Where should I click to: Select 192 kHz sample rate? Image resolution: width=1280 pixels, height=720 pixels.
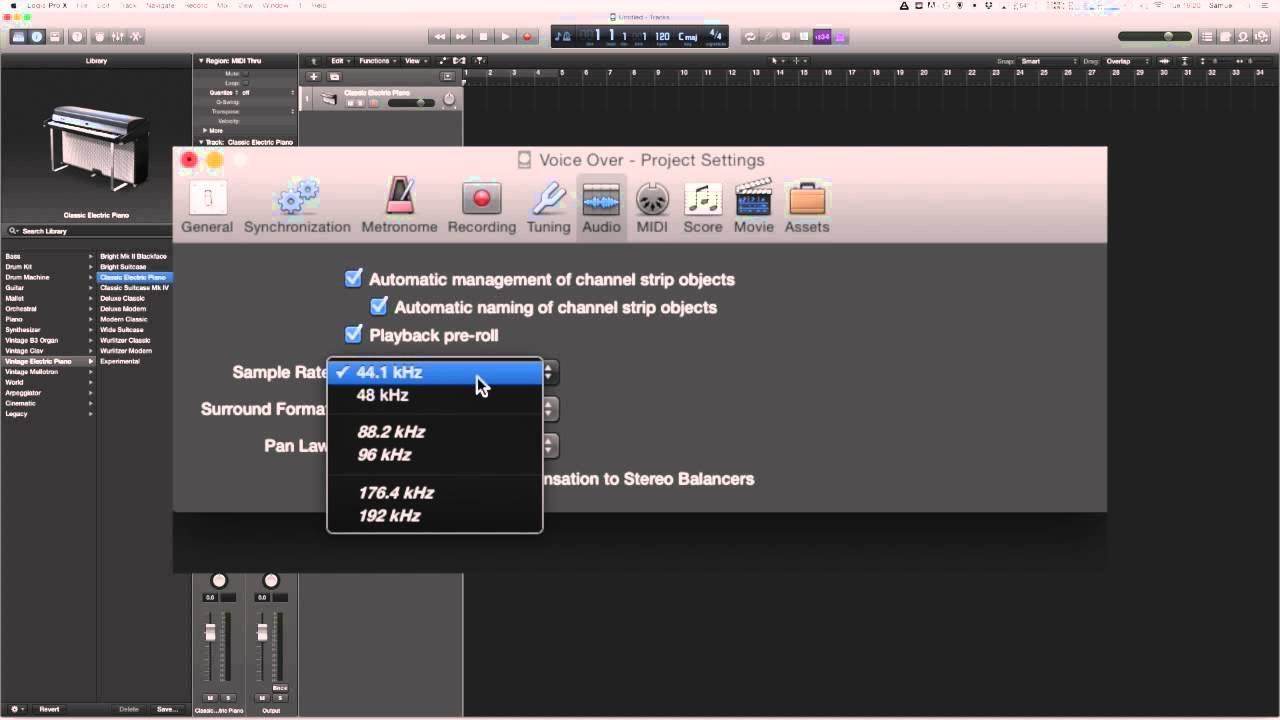435,516
